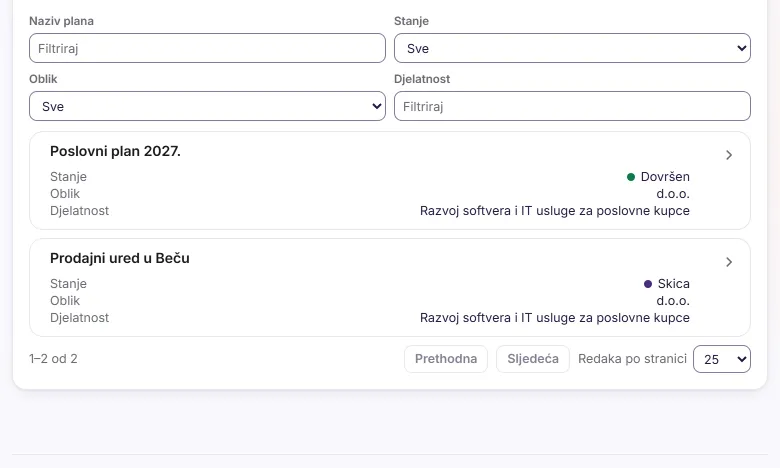Screen dimensions: 780x468
Task: Click the Sljedeća page button
Action: pyautogui.click(x=533, y=359)
